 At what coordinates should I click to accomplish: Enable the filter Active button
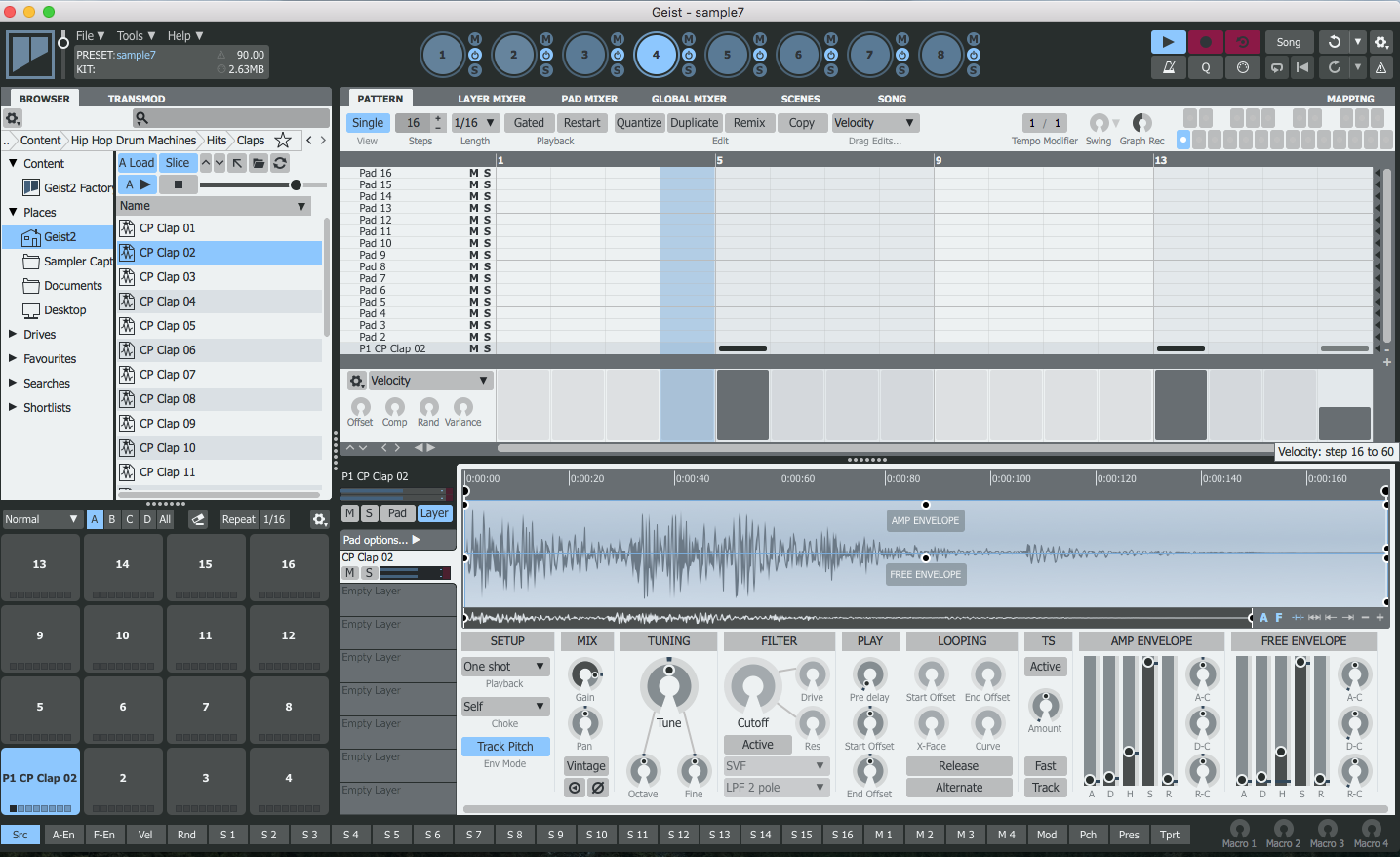click(x=757, y=745)
